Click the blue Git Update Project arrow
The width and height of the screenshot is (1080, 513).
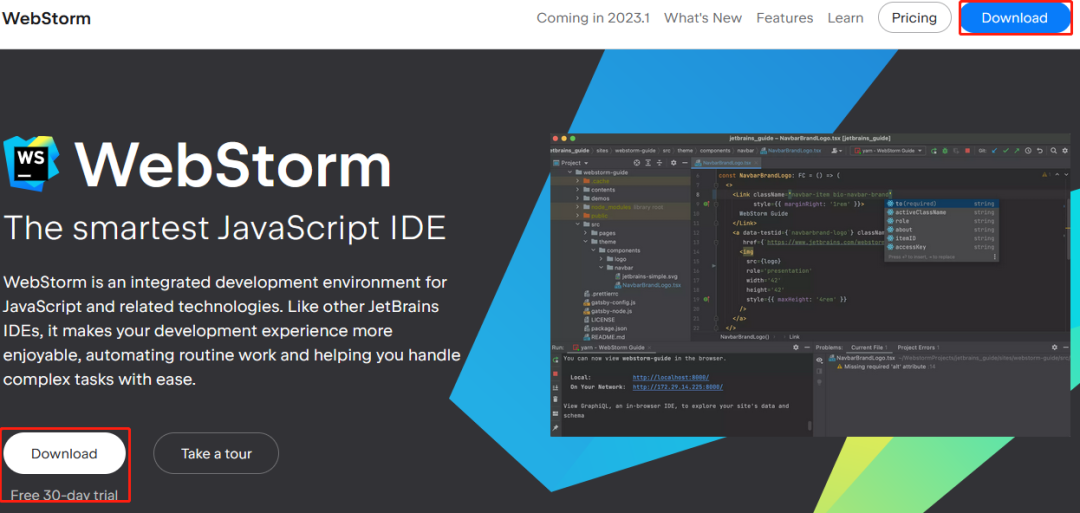point(994,151)
